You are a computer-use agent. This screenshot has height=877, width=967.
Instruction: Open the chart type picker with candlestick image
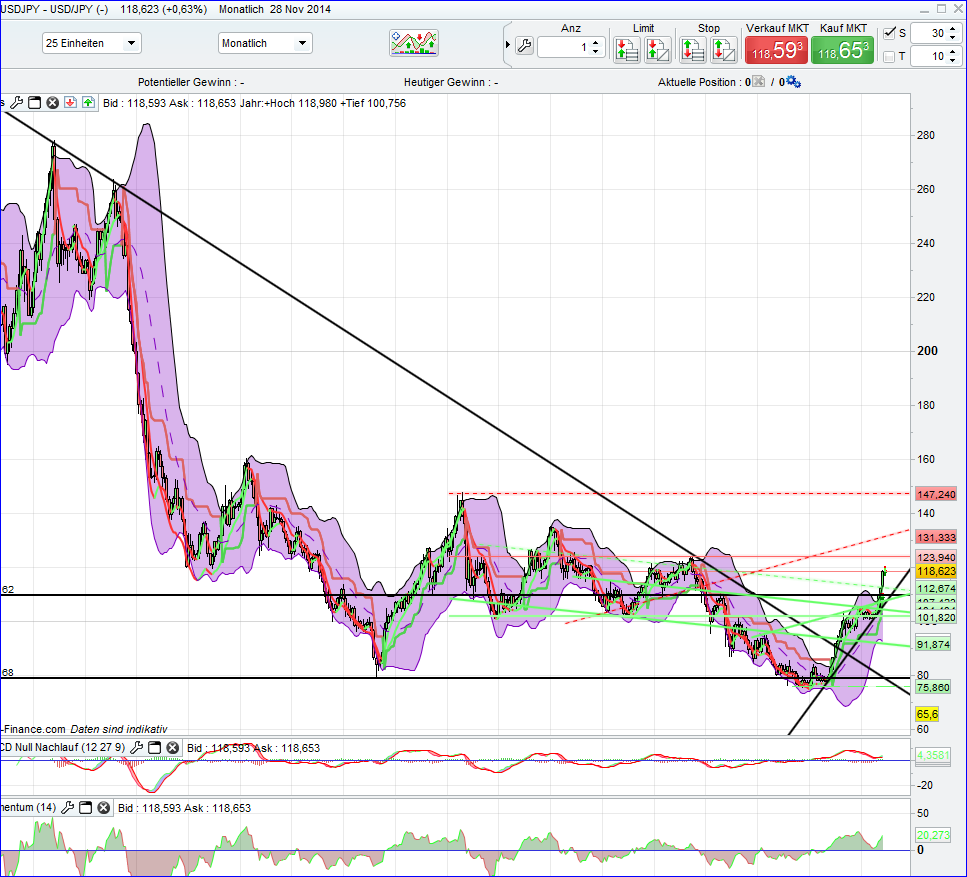coord(413,43)
